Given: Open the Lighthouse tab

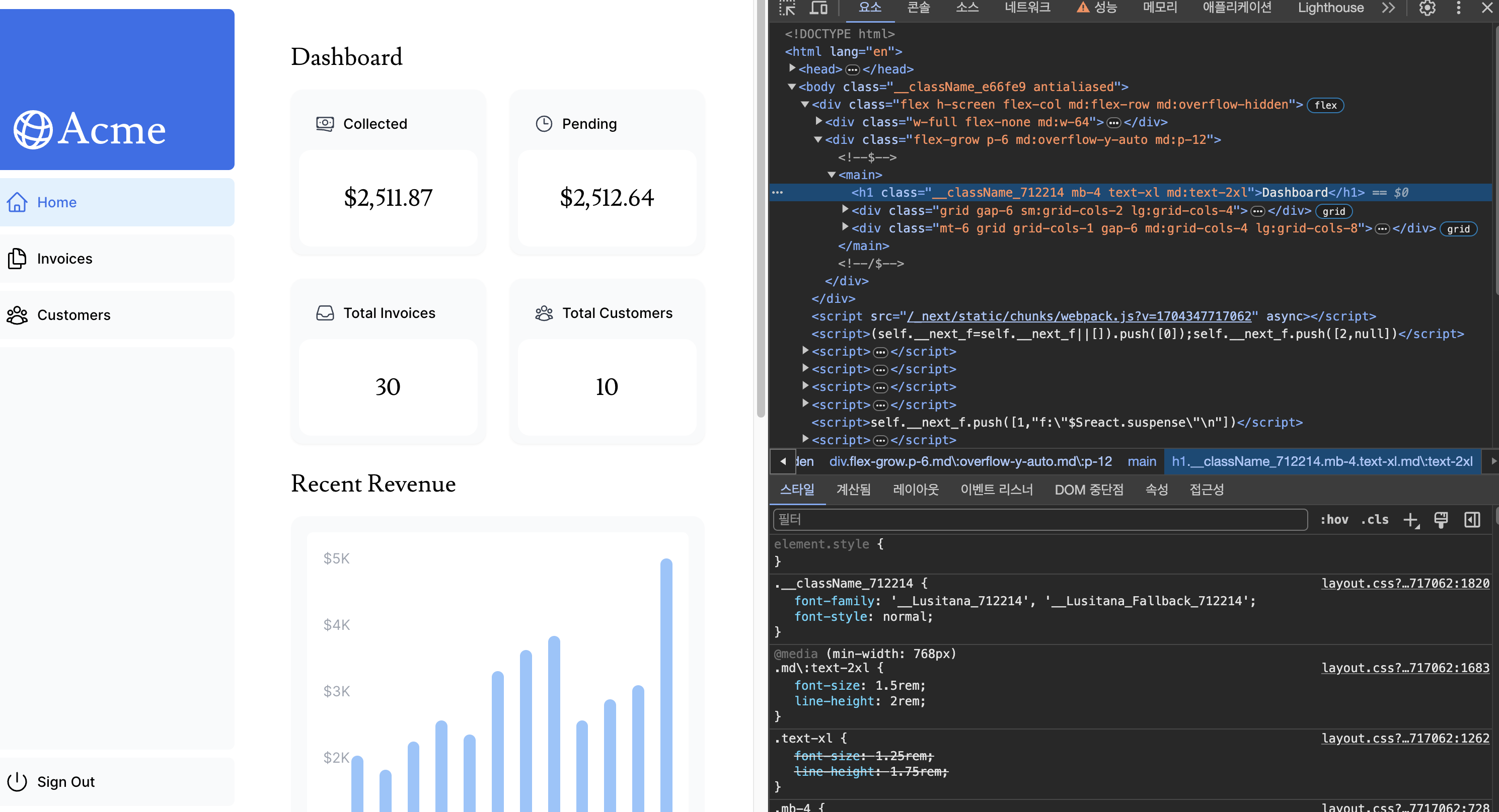Looking at the screenshot, I should [x=1330, y=8].
